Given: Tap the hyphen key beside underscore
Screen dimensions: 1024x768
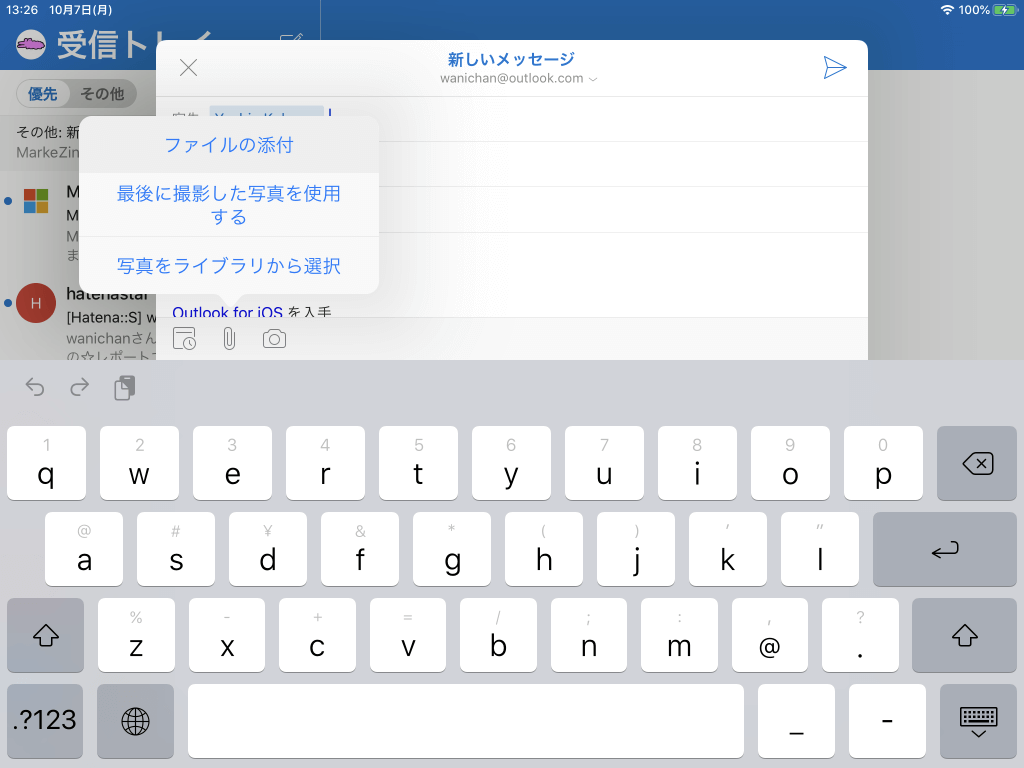Looking at the screenshot, I should pos(887,721).
